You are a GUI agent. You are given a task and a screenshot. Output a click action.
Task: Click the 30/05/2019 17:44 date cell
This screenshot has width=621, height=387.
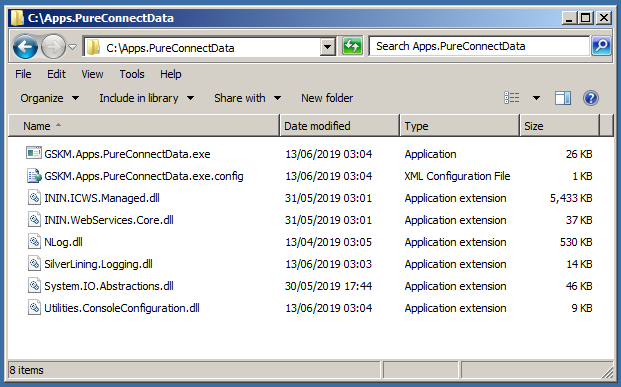tap(328, 286)
